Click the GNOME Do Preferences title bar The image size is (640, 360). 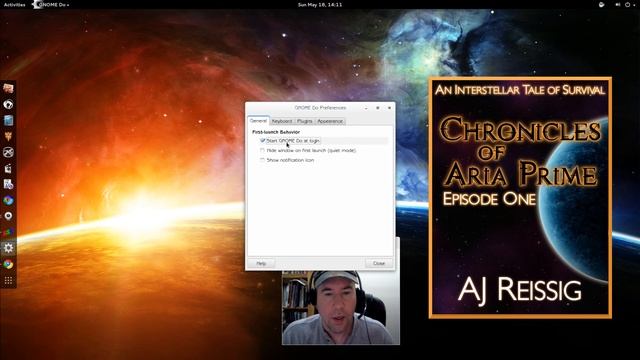tap(320, 108)
